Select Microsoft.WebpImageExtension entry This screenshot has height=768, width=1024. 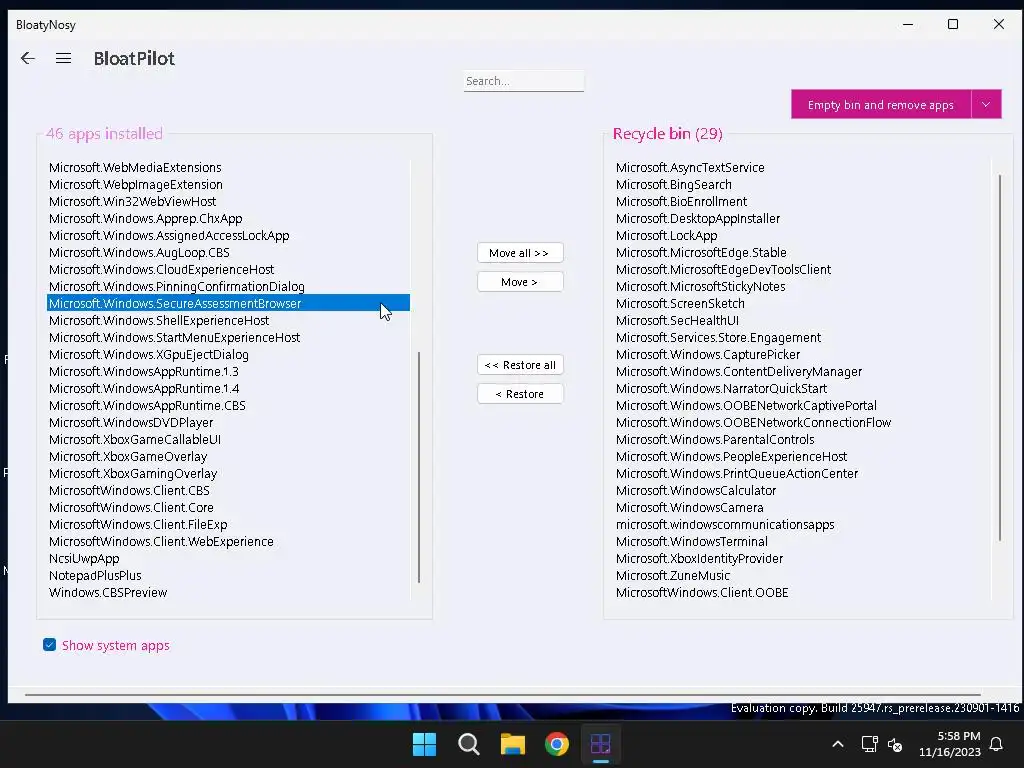pos(228,184)
